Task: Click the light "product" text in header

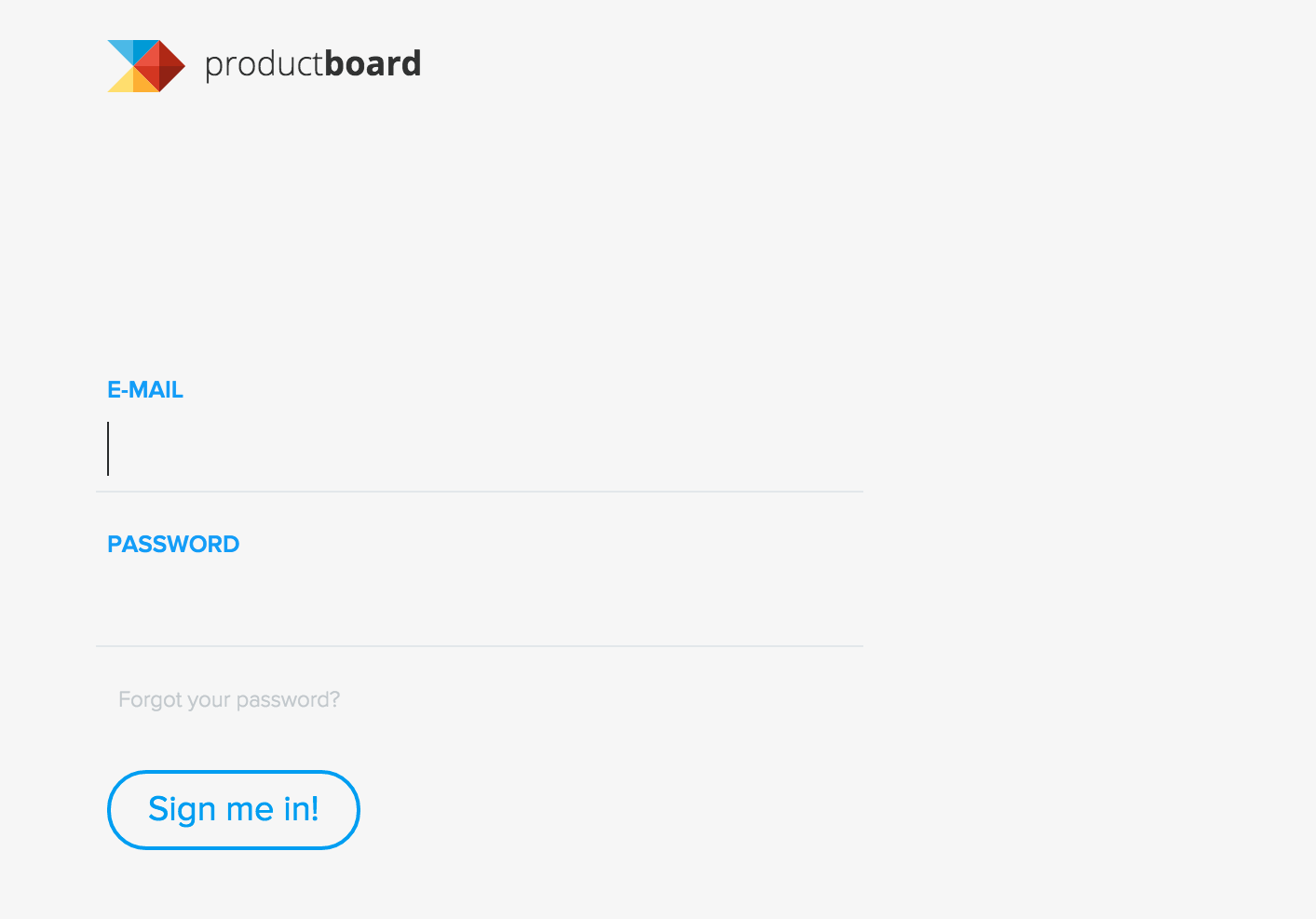Action: [x=264, y=64]
